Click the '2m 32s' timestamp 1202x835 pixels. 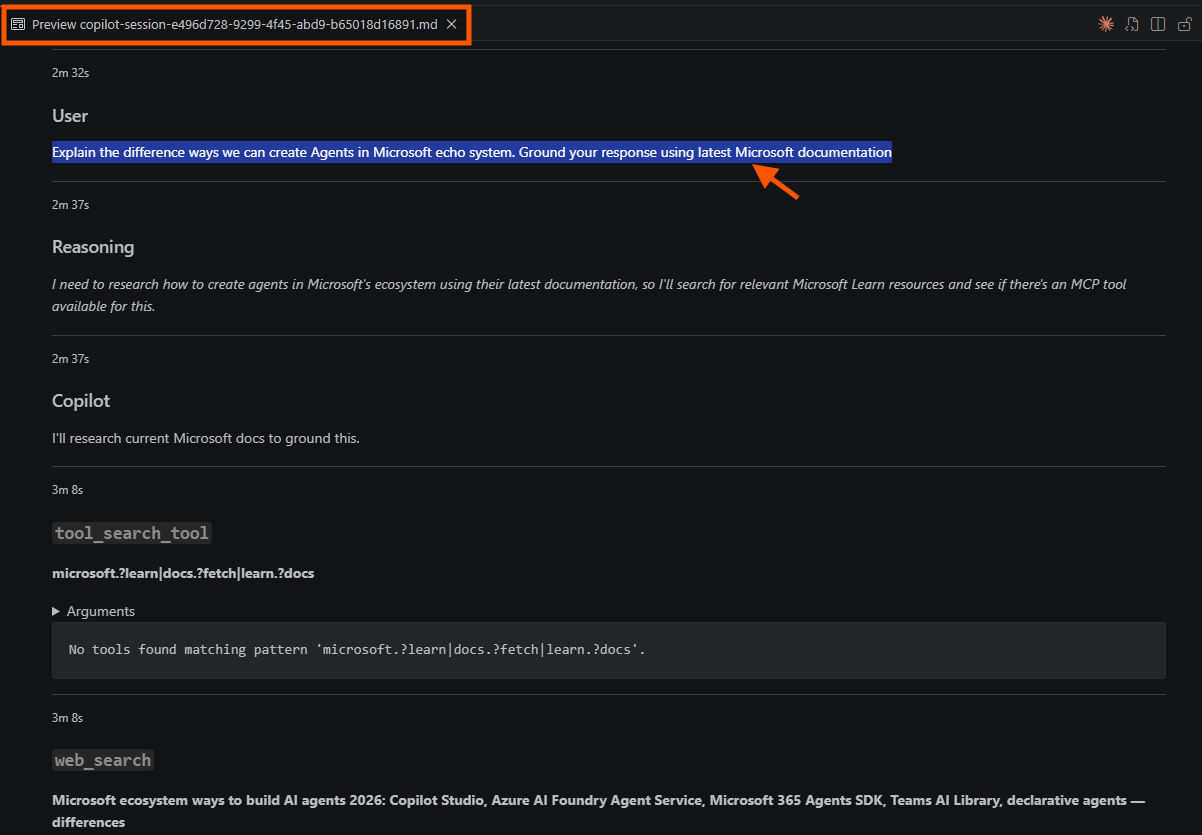[71, 72]
